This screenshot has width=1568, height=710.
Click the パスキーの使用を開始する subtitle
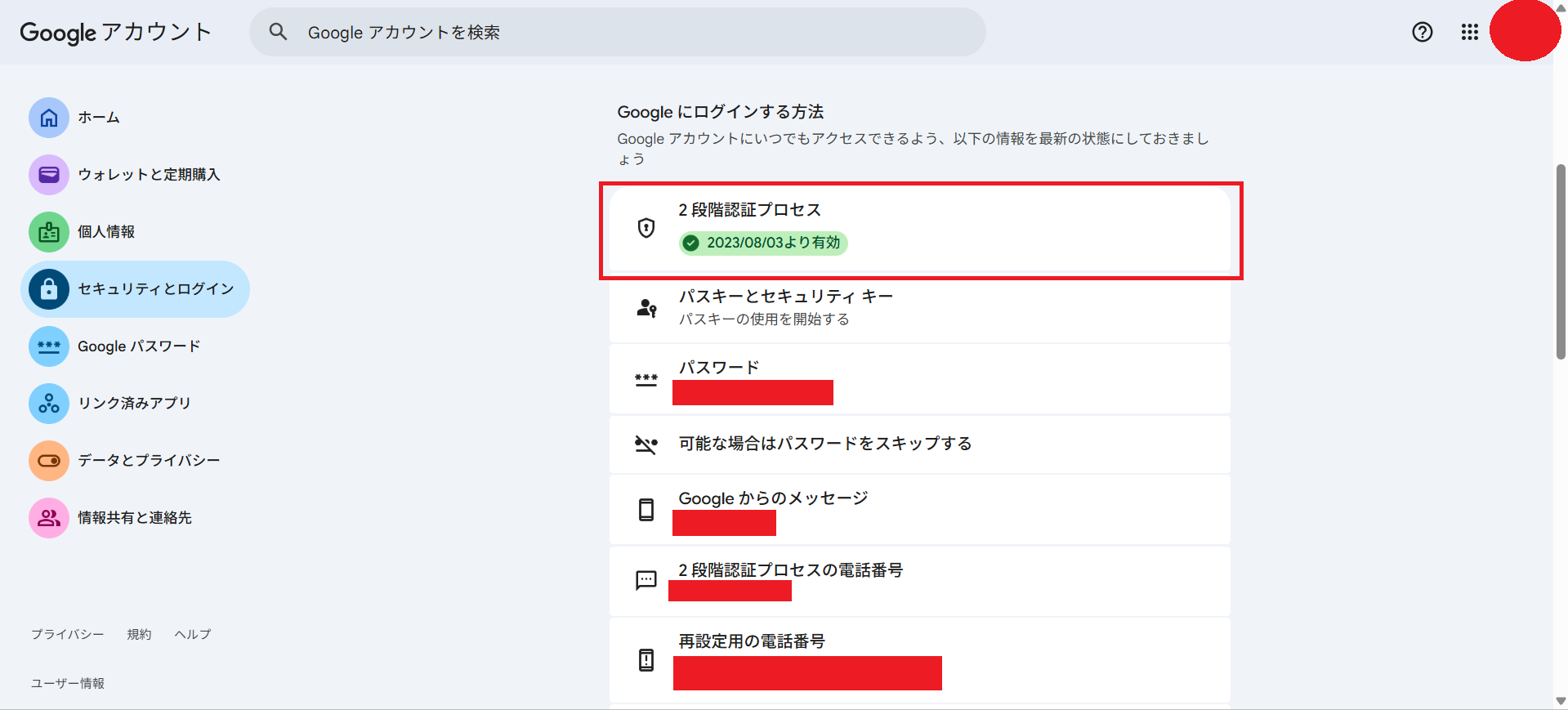(x=764, y=319)
